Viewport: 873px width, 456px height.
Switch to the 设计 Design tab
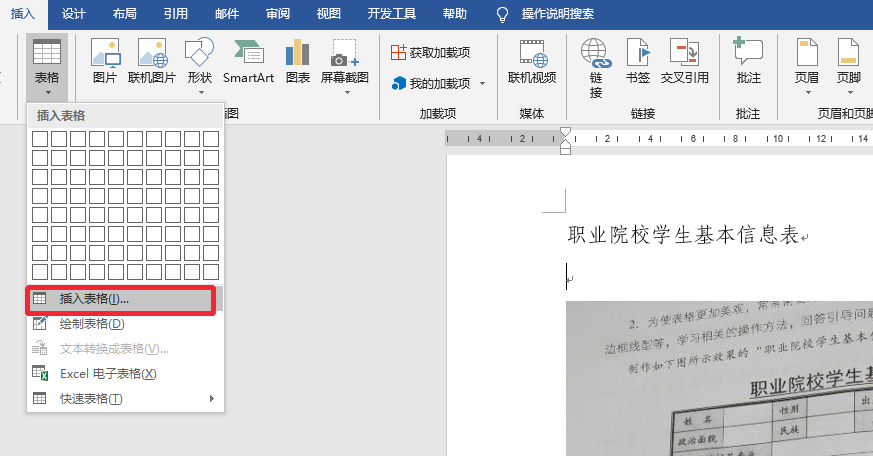(x=73, y=14)
